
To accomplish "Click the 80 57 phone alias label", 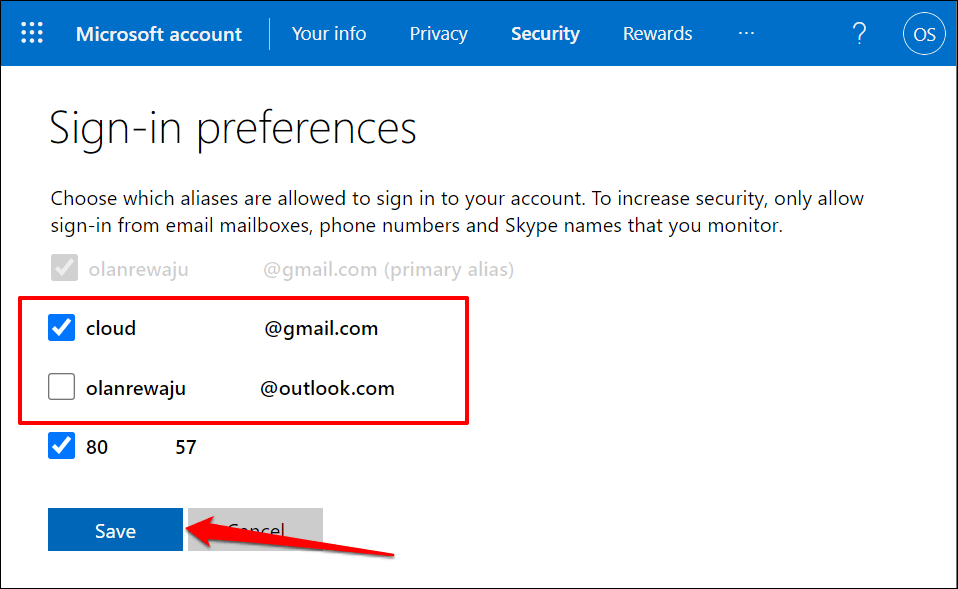I will pyautogui.click(x=141, y=447).
